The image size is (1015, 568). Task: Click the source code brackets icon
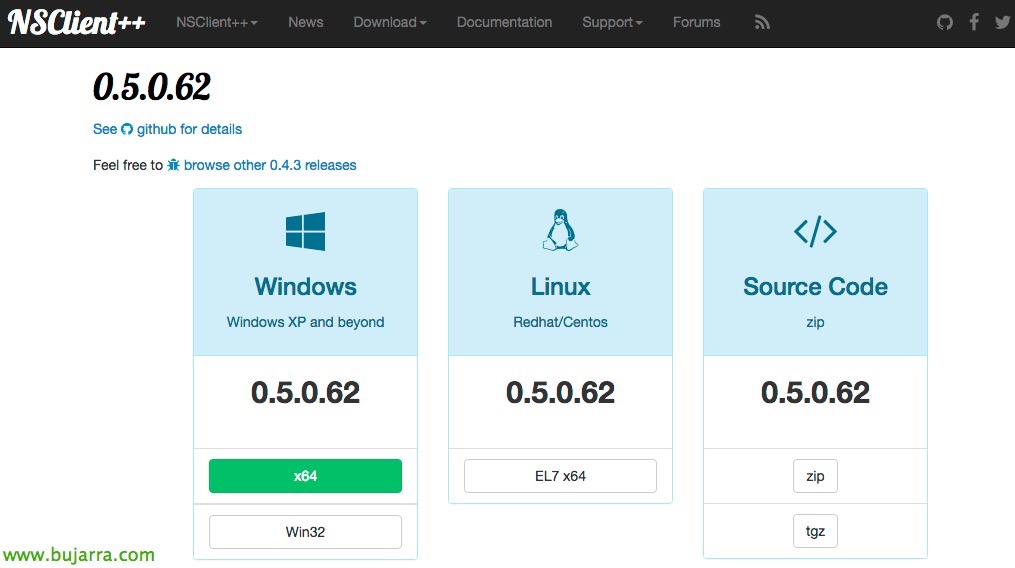[815, 231]
